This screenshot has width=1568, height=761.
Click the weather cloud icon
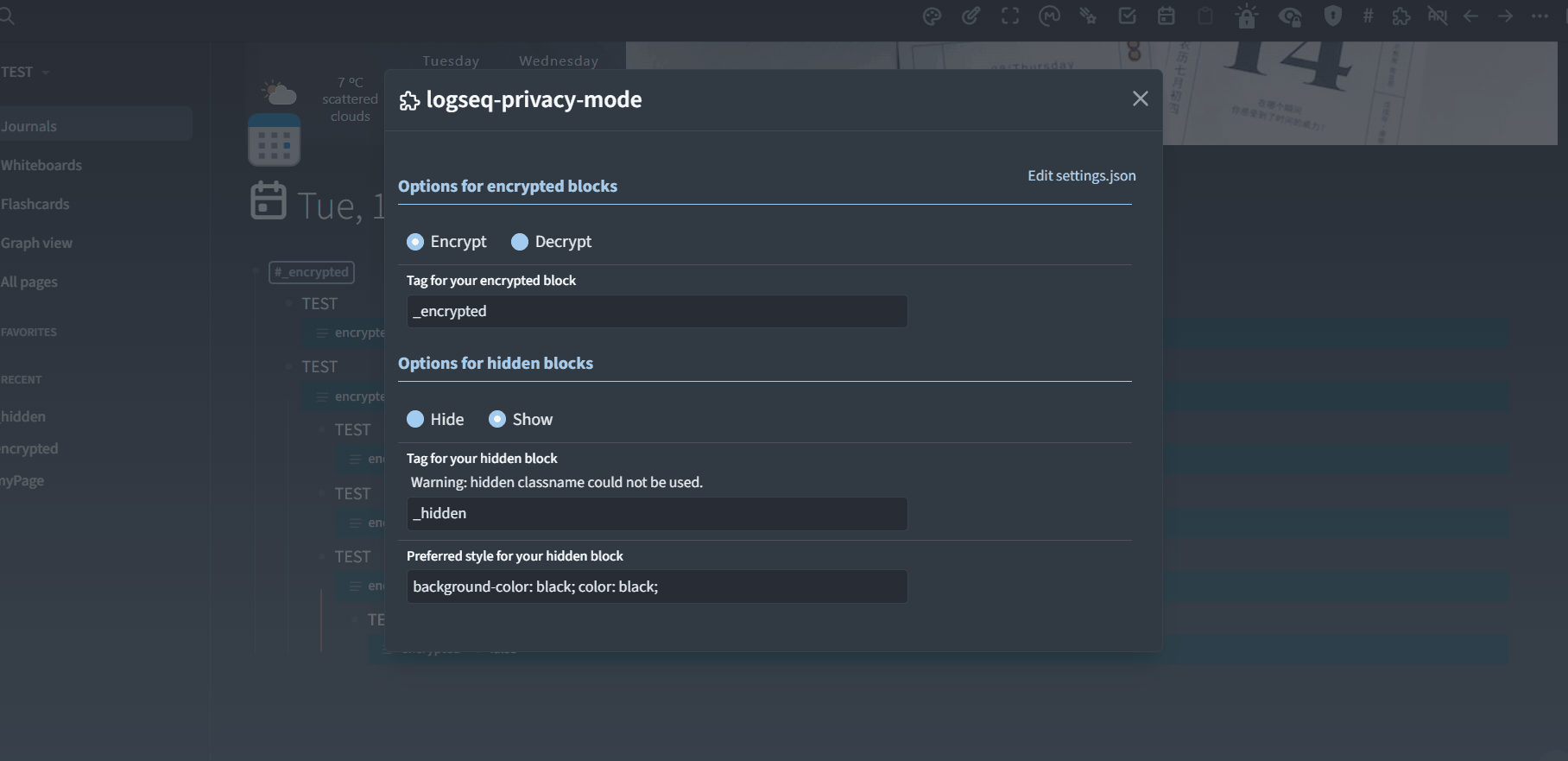(x=279, y=92)
